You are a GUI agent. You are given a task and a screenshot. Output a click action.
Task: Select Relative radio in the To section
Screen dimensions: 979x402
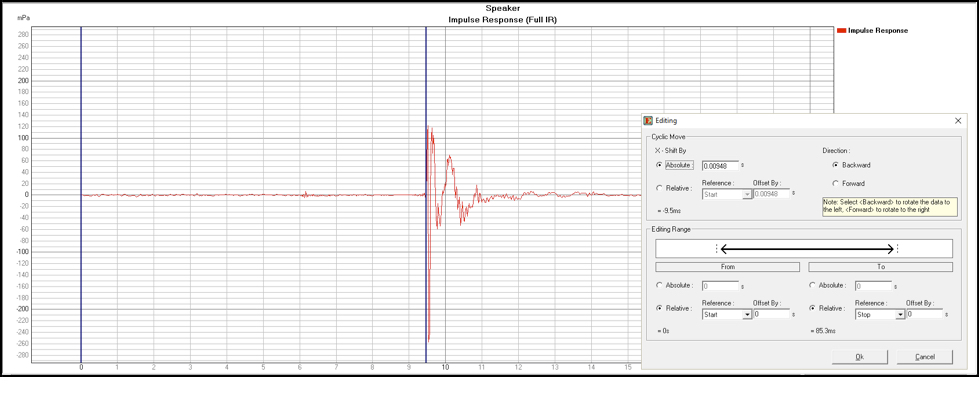pos(812,308)
